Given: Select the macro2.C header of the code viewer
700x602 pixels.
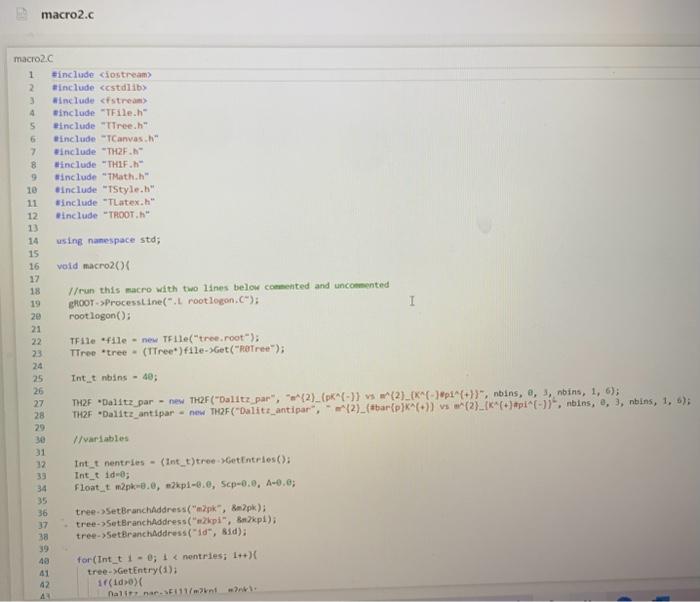Looking at the screenshot, I should (x=33, y=59).
